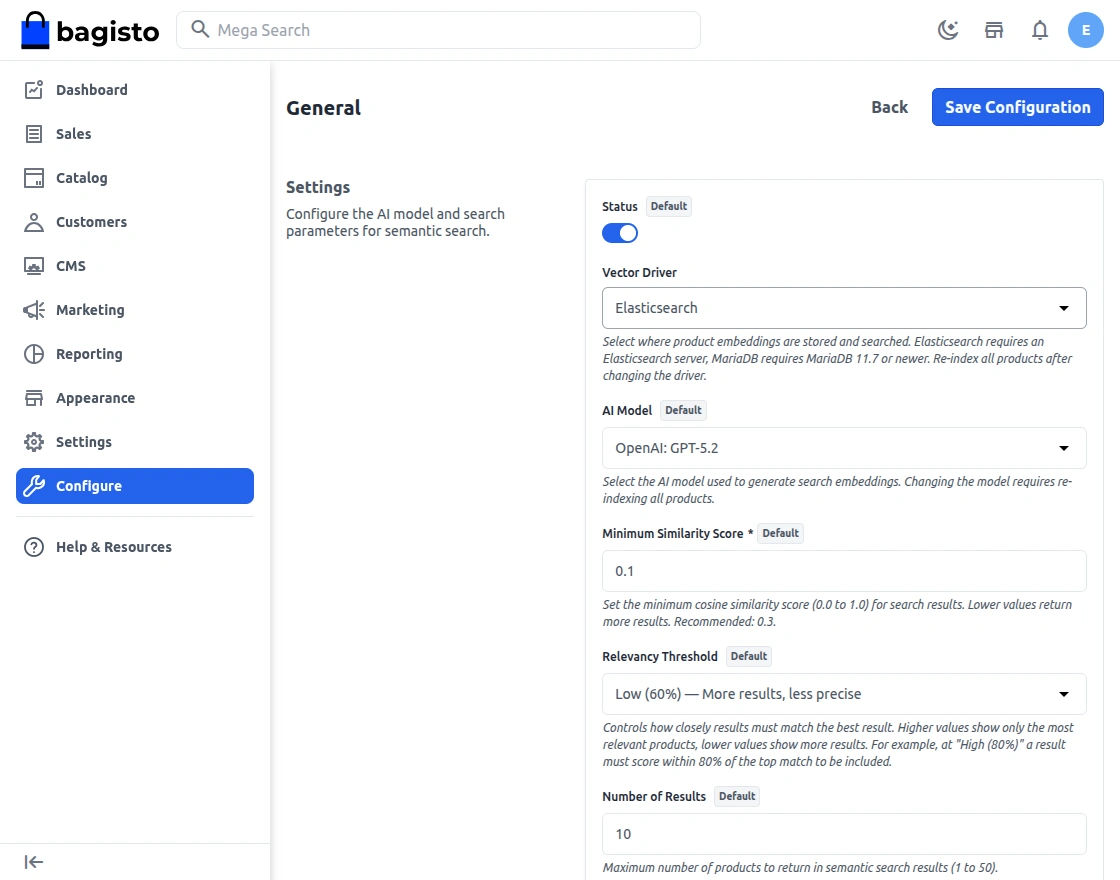Screen dimensions: 1120x880
Task: Collapse the sidebar with arrow icon
Action: (x=34, y=862)
